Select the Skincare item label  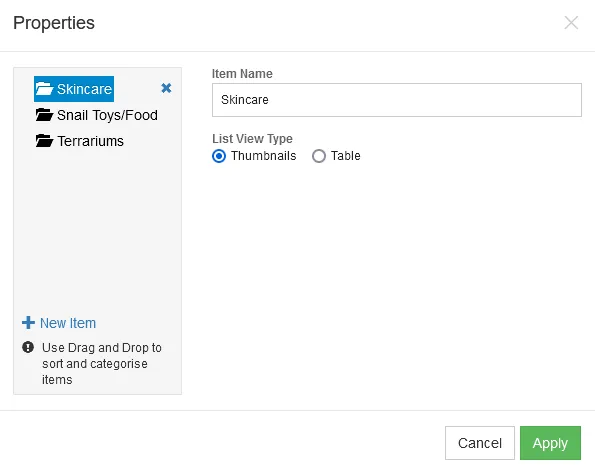pos(84,89)
